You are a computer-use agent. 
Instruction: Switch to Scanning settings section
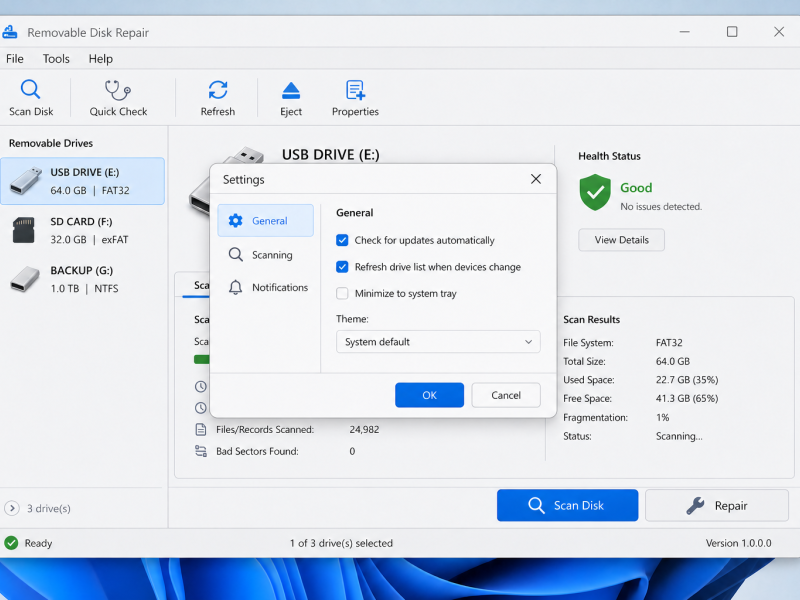[x=265, y=254]
